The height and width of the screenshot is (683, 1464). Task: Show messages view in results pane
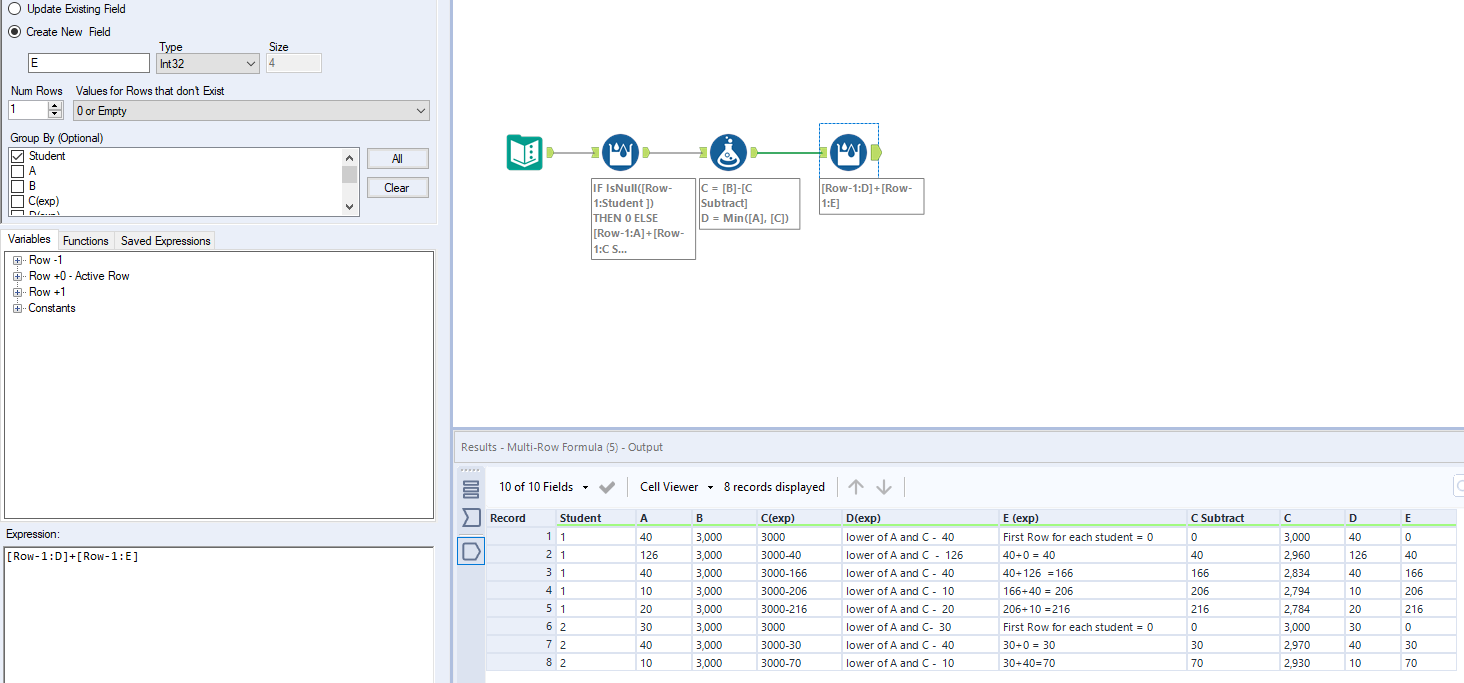point(471,489)
